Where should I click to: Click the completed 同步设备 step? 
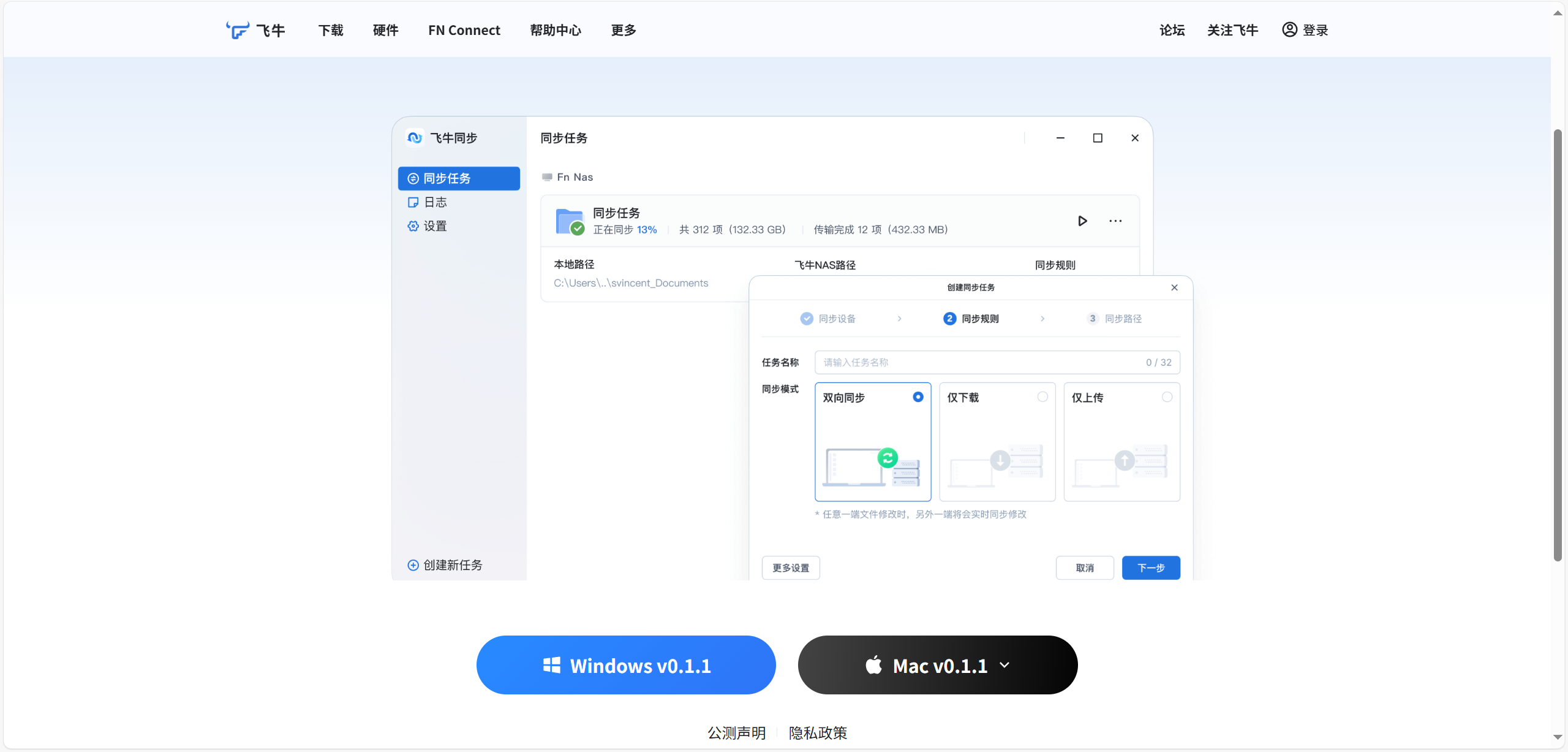pos(828,319)
